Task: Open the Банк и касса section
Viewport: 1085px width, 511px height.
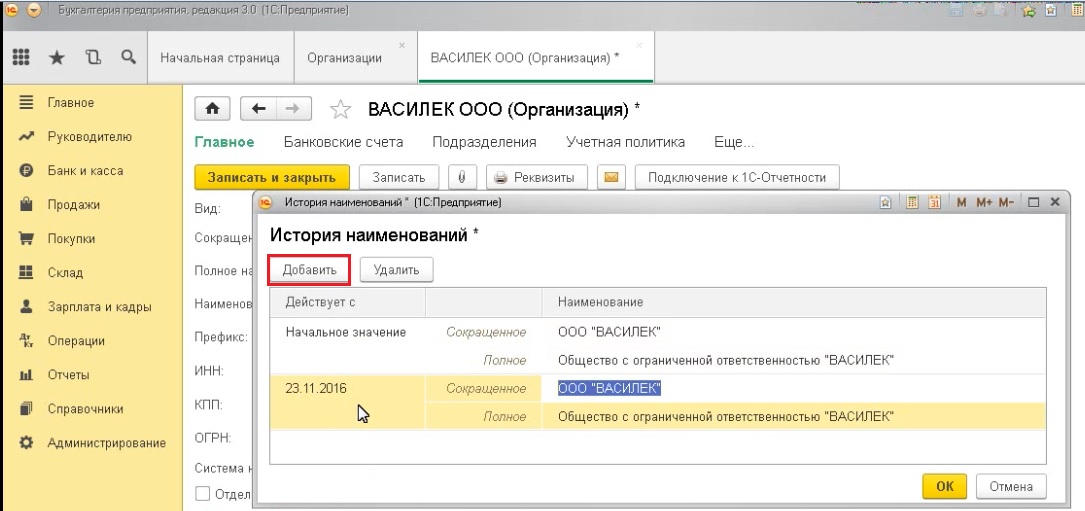Action: point(85,170)
